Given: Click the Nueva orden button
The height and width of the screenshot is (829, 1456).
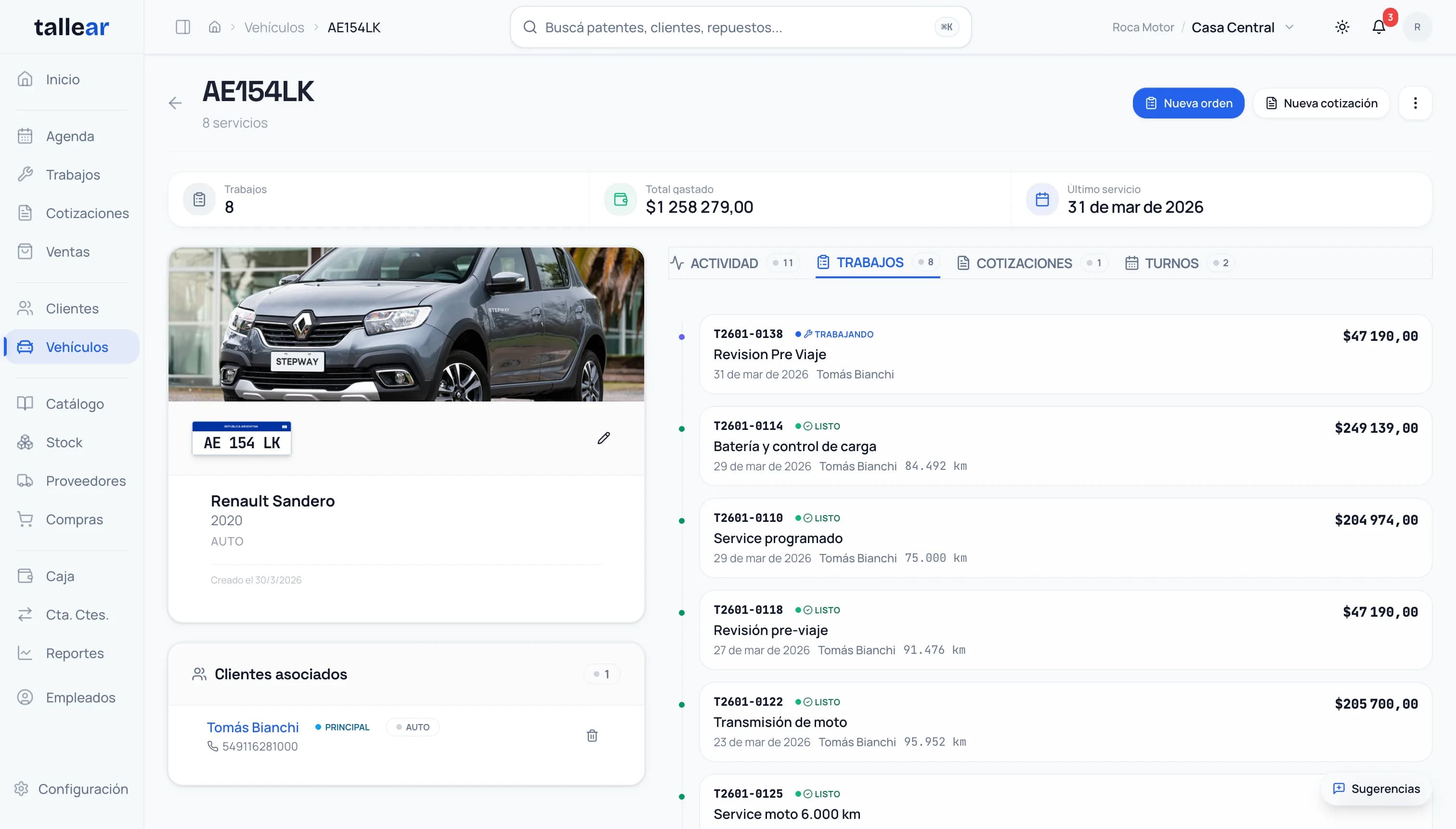Looking at the screenshot, I should [x=1188, y=103].
